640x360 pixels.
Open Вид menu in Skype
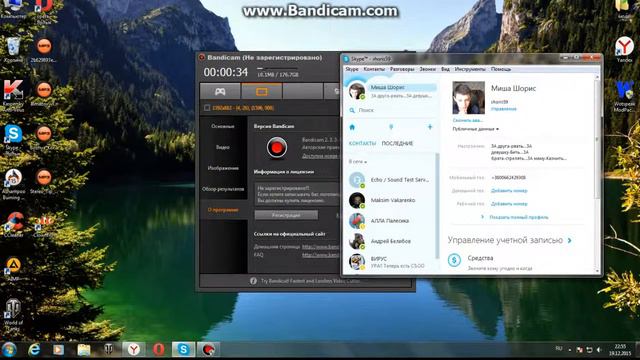[x=445, y=69]
